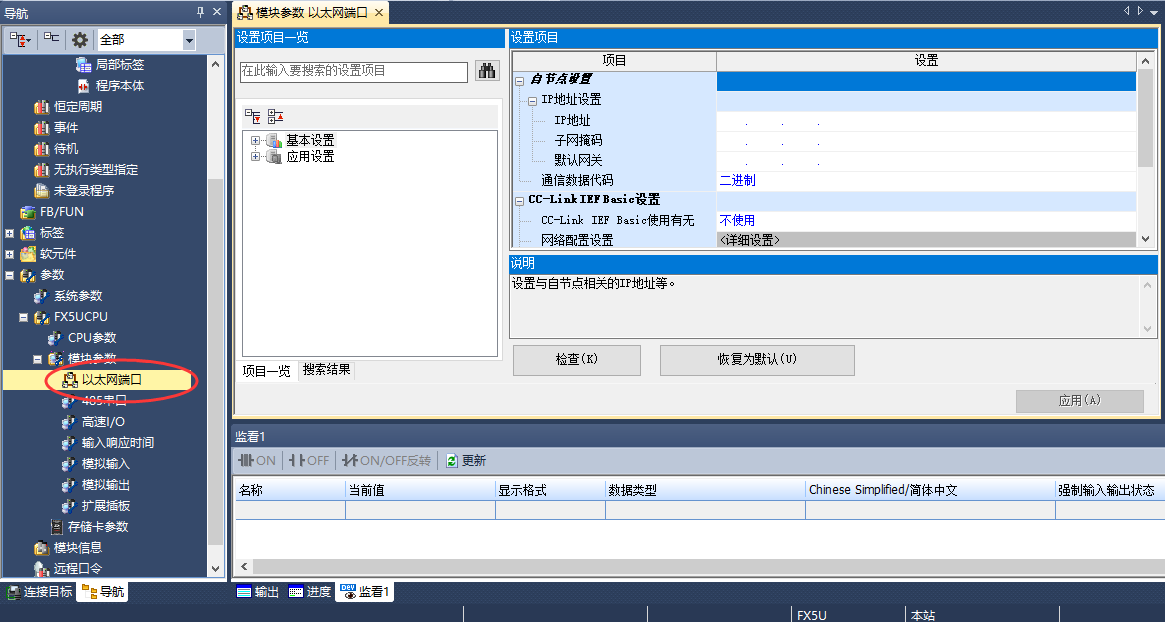Image resolution: width=1165 pixels, height=622 pixels.
Task: Click the 待机 icon in the tree
Action: click(x=42, y=149)
